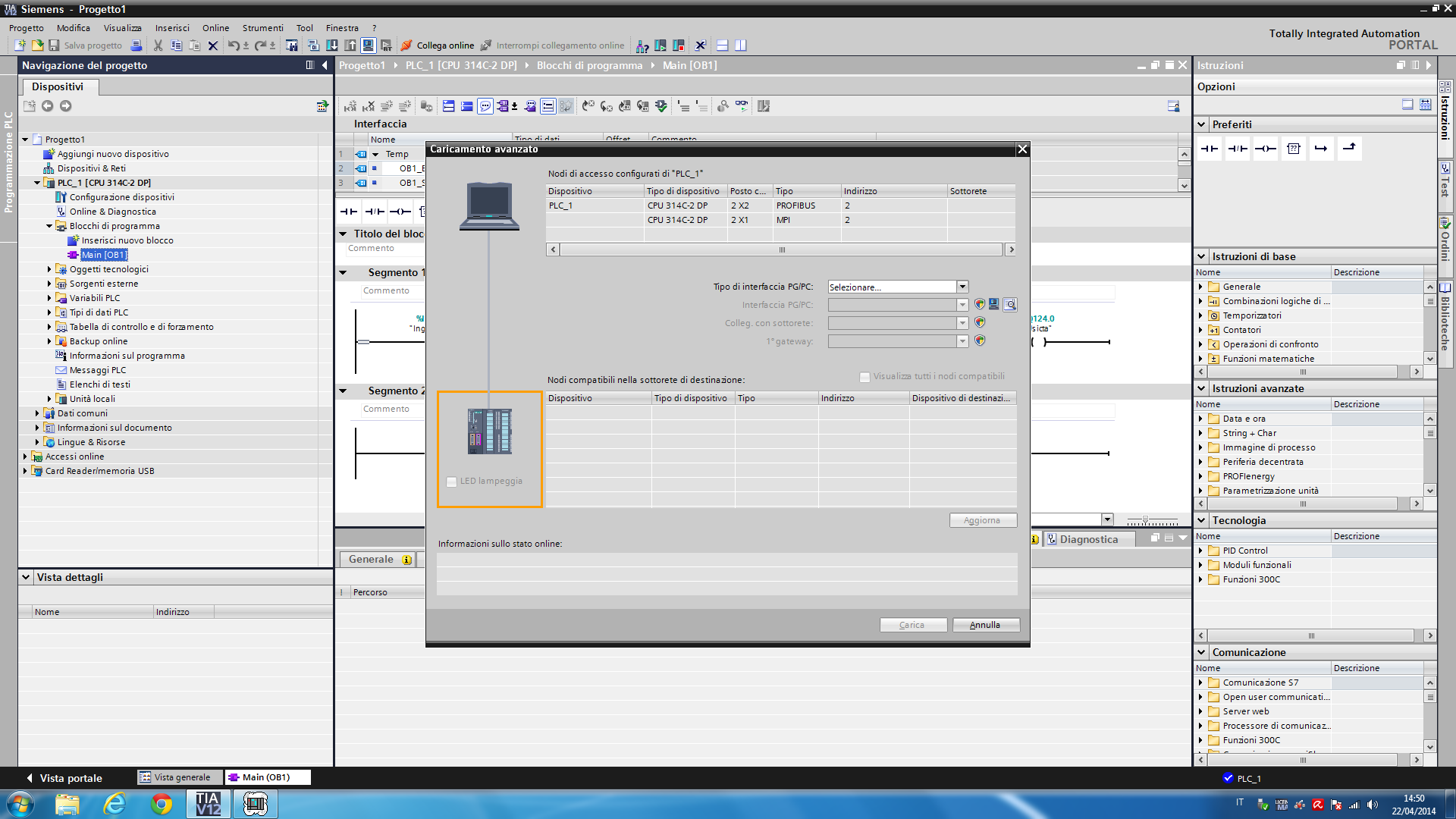Viewport: 1456px width, 819px height.
Task: Check Visualizza tutti i nodi compatibili
Action: [x=864, y=377]
